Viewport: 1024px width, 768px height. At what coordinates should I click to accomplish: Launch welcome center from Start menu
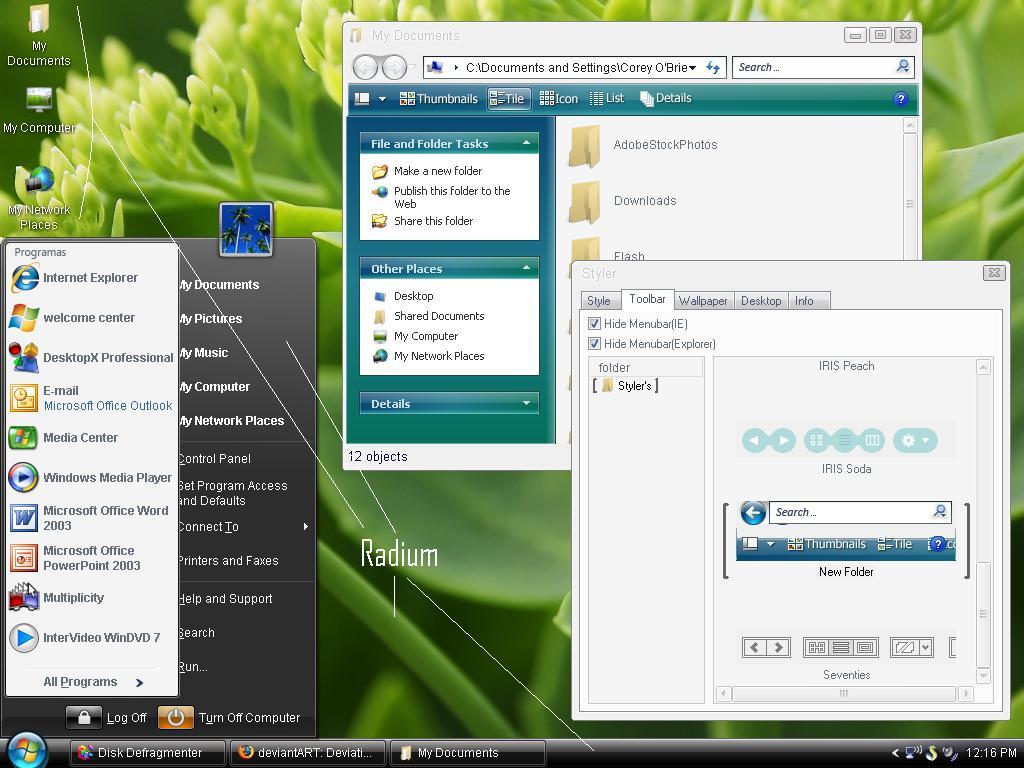coord(91,318)
